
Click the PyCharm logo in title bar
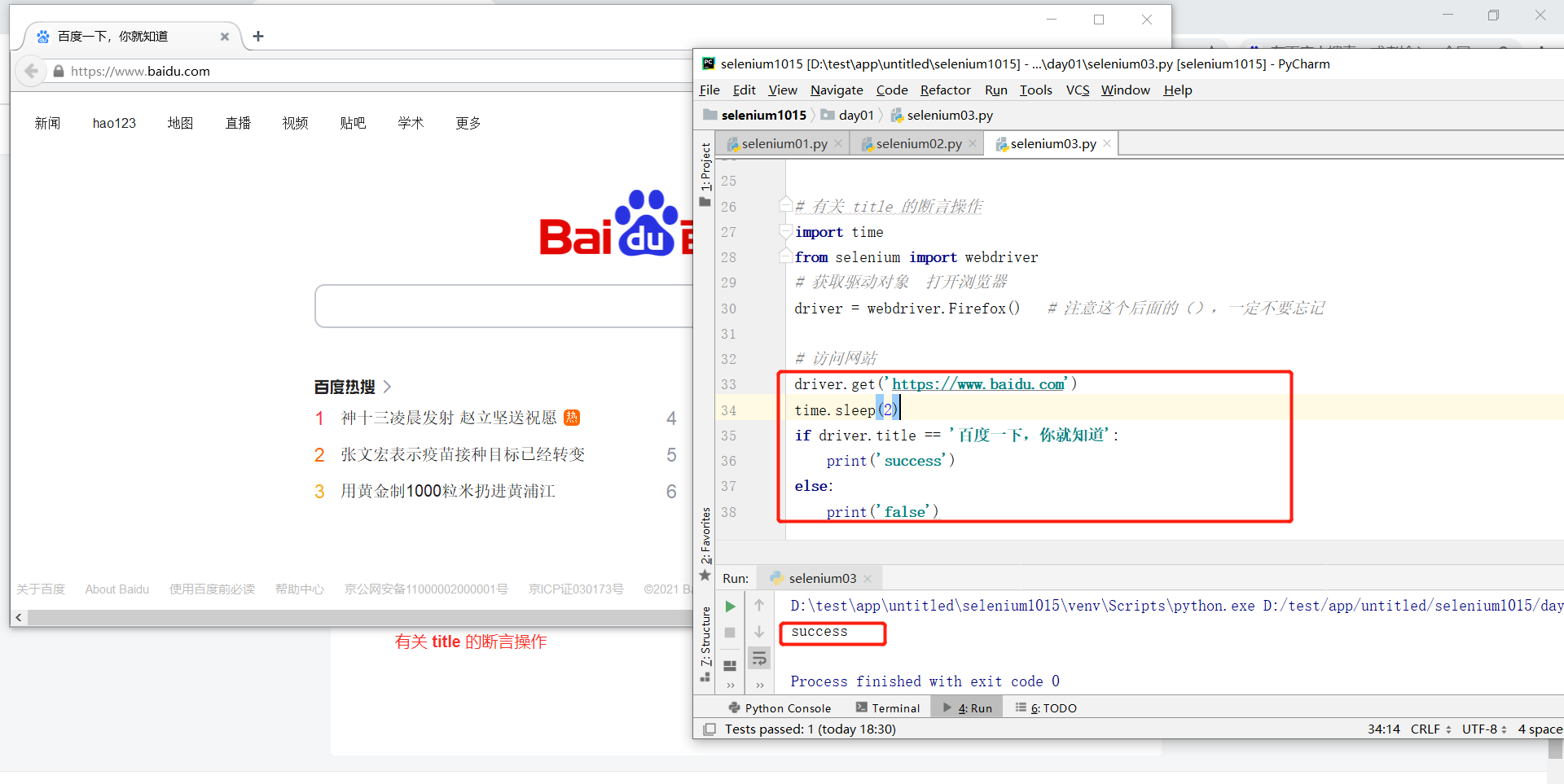click(709, 64)
